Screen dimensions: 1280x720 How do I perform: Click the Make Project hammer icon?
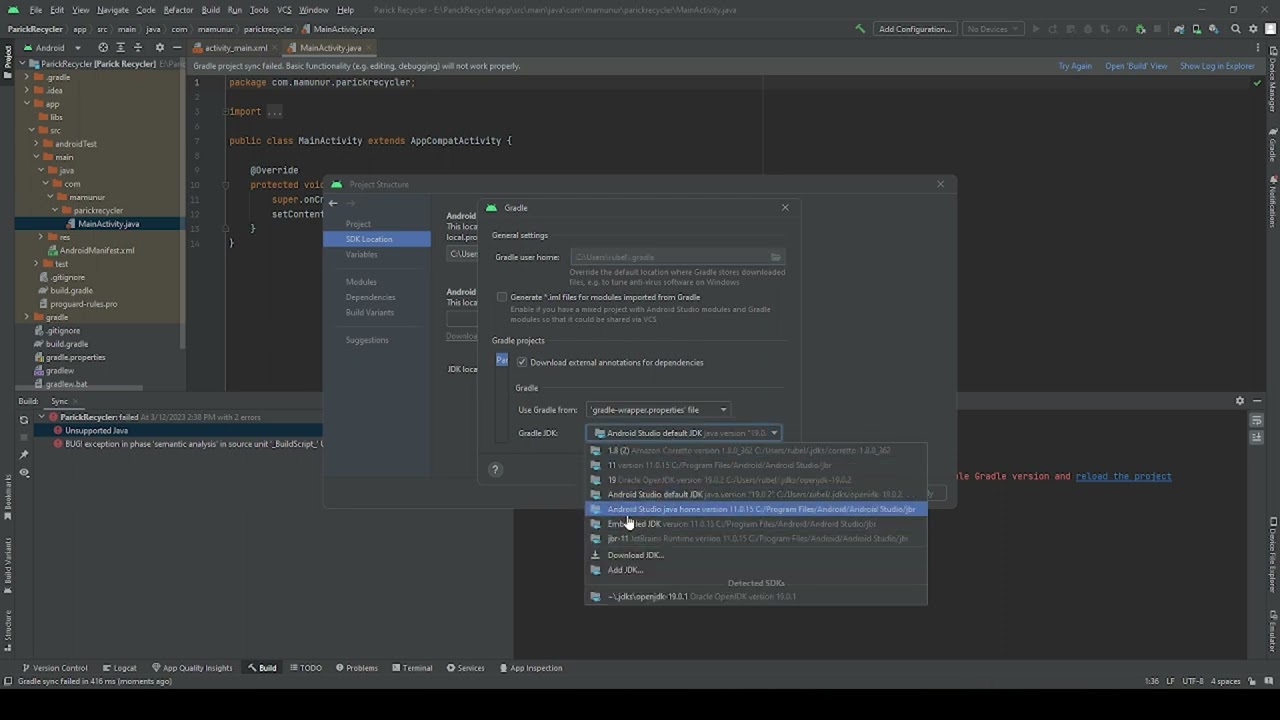(x=860, y=29)
